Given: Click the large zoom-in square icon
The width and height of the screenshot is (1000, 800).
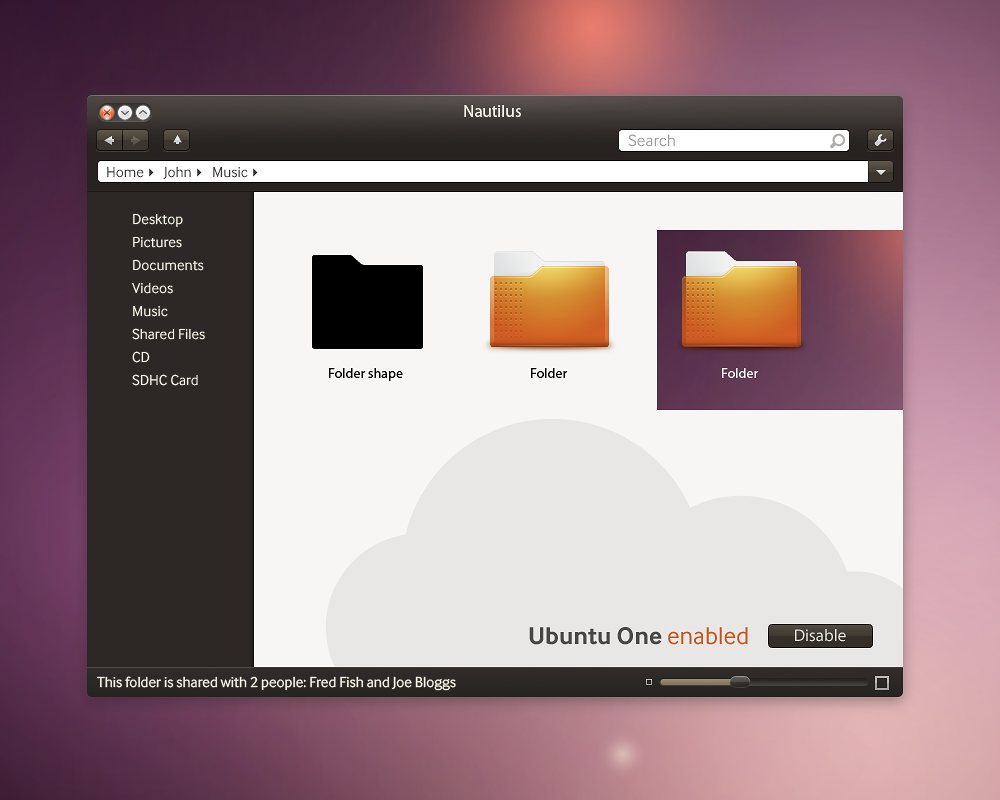Looking at the screenshot, I should pos(882,683).
